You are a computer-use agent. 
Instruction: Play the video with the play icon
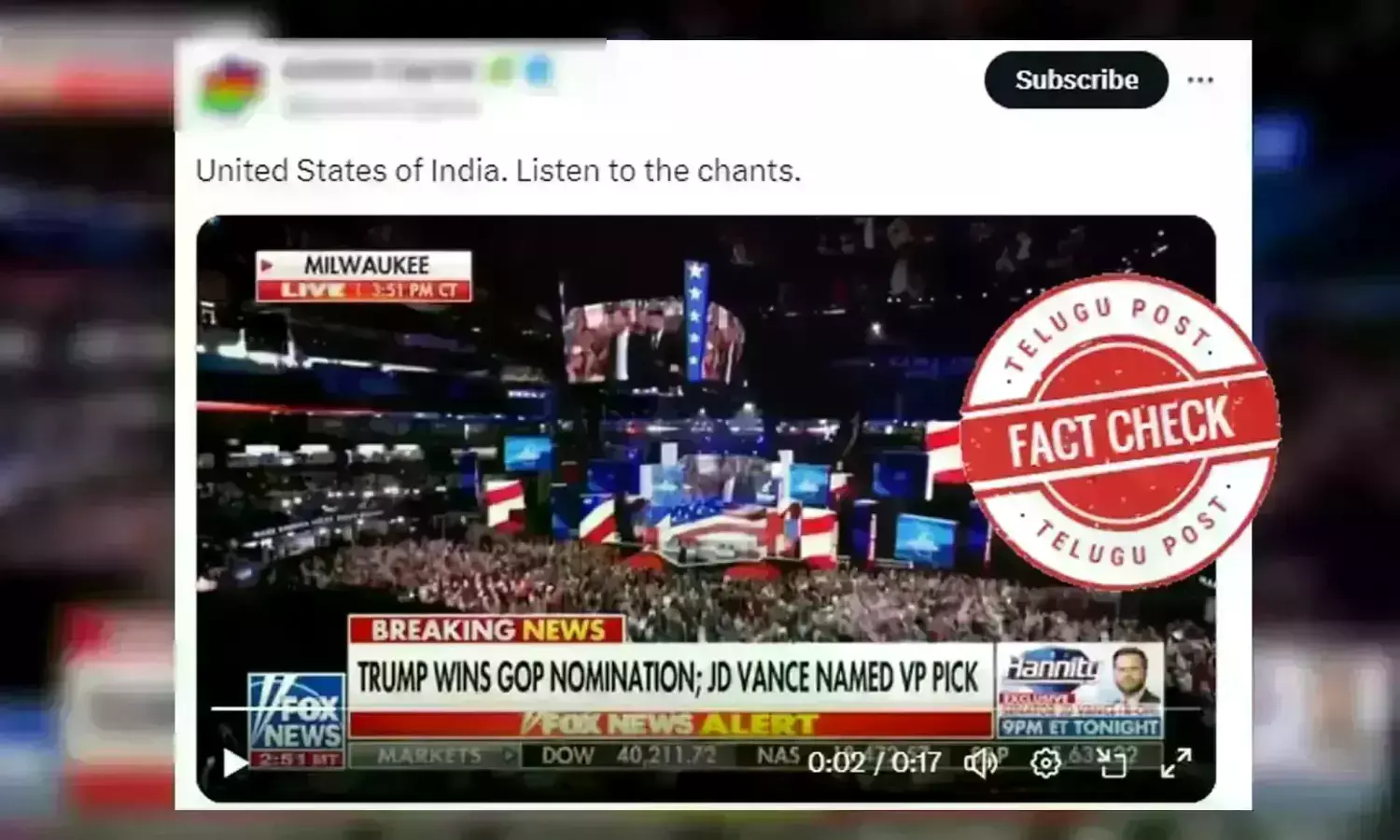coord(235,763)
